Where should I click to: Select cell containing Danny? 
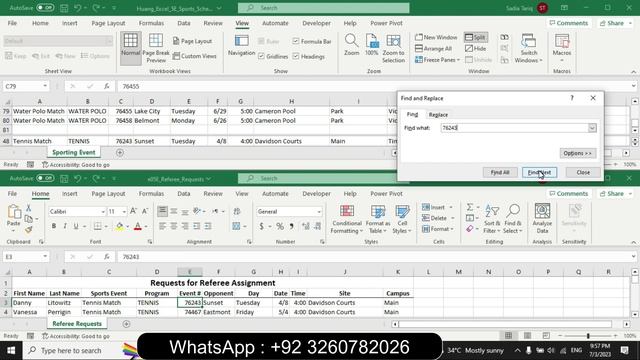click(x=29, y=302)
